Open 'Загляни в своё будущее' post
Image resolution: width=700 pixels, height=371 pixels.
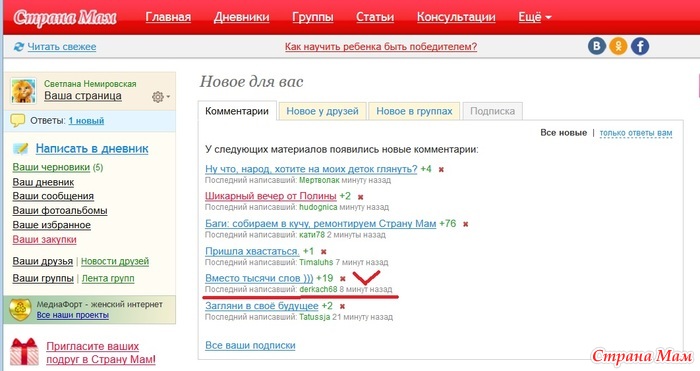click(x=262, y=306)
